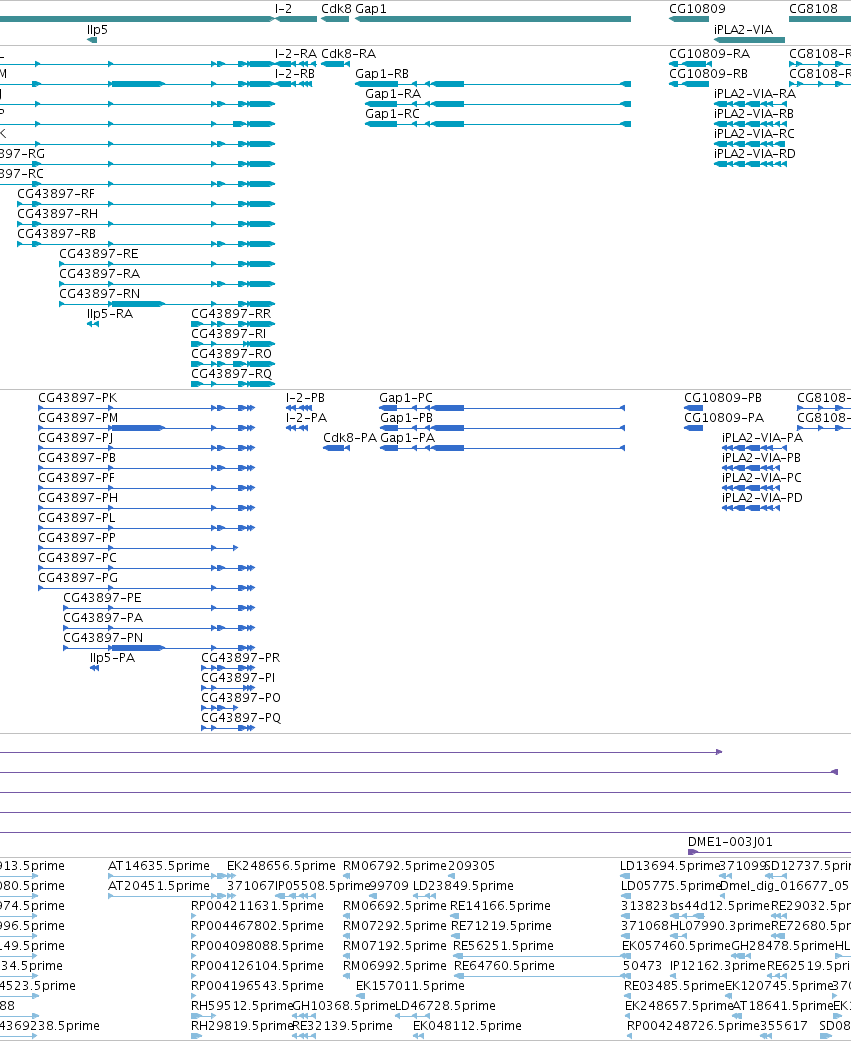Screen dimensions: 851x1041
Task: Open the LD13694.5prime EST label
Action: coord(670,866)
